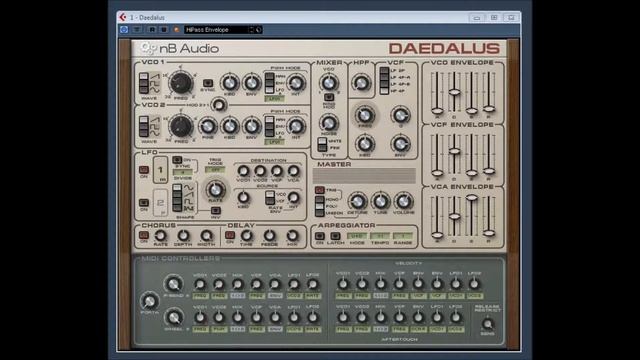The height and width of the screenshot is (360, 640).
Task: Toggle the VCO 1 SYNC button
Action: tap(208, 83)
